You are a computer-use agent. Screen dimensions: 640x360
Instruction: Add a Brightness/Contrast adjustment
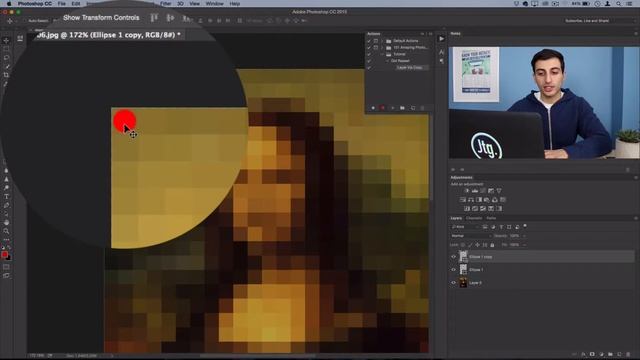pos(467,191)
